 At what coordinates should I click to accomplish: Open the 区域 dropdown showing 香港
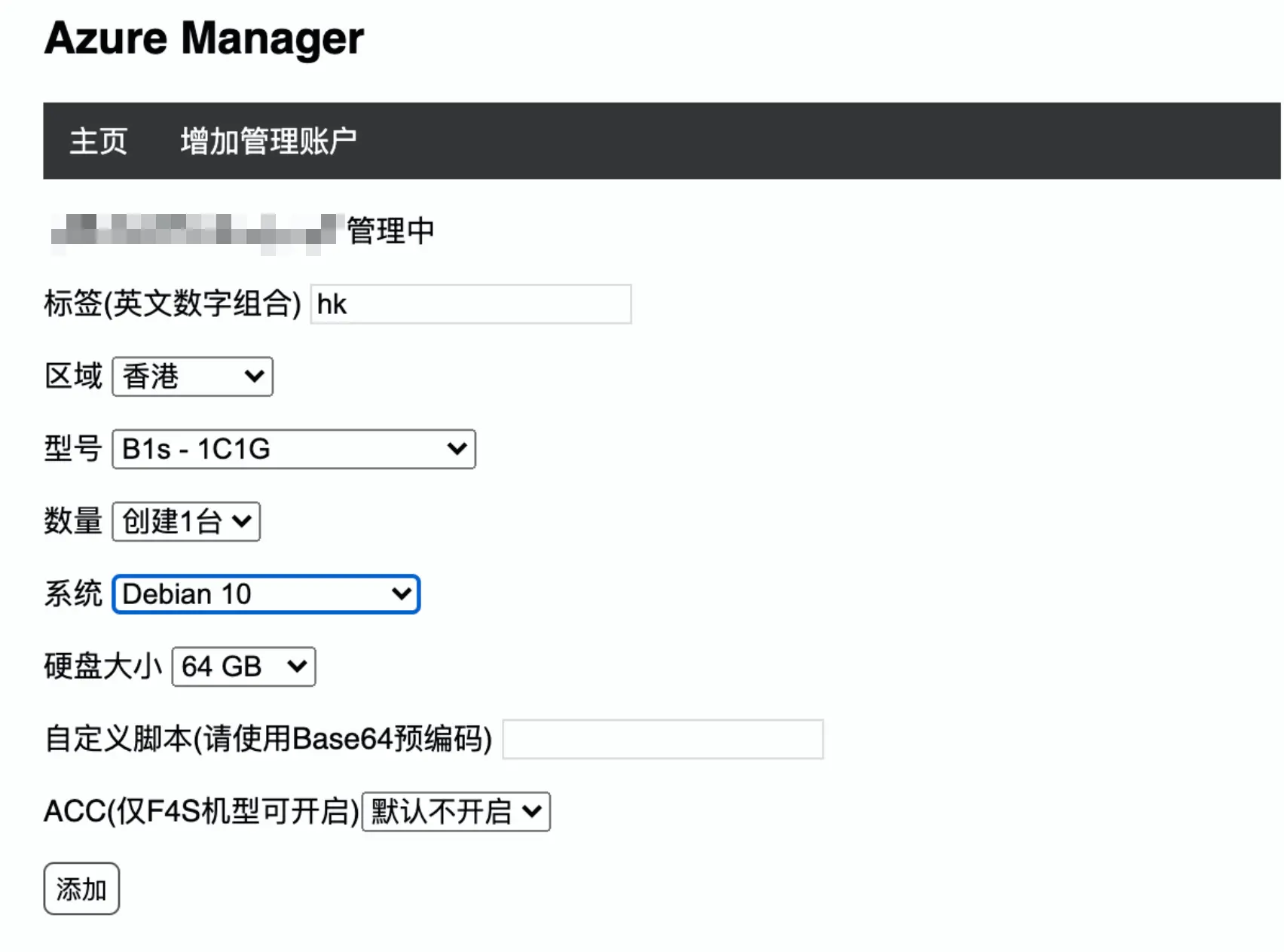(x=192, y=377)
